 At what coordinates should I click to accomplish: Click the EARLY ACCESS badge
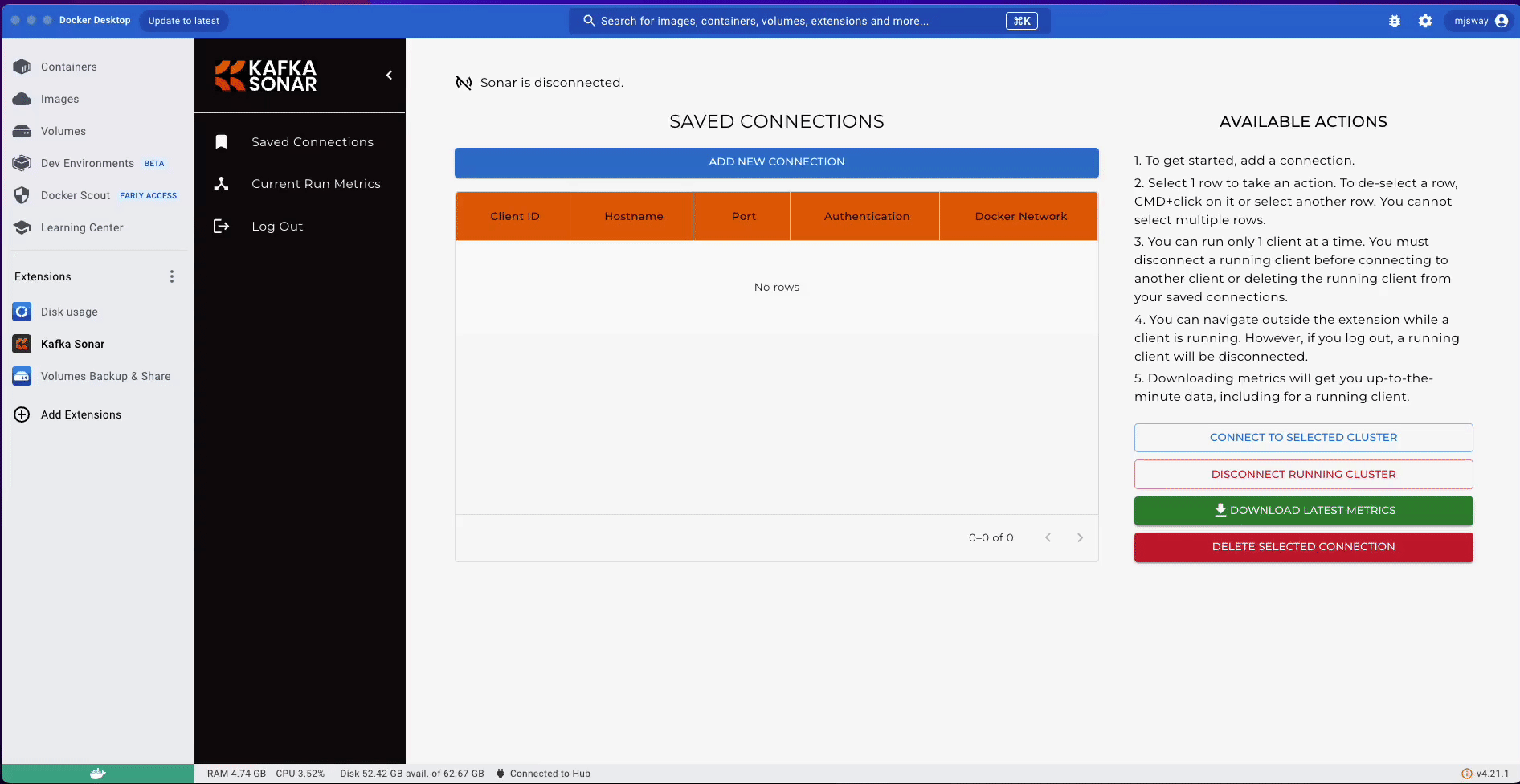pyautogui.click(x=148, y=195)
